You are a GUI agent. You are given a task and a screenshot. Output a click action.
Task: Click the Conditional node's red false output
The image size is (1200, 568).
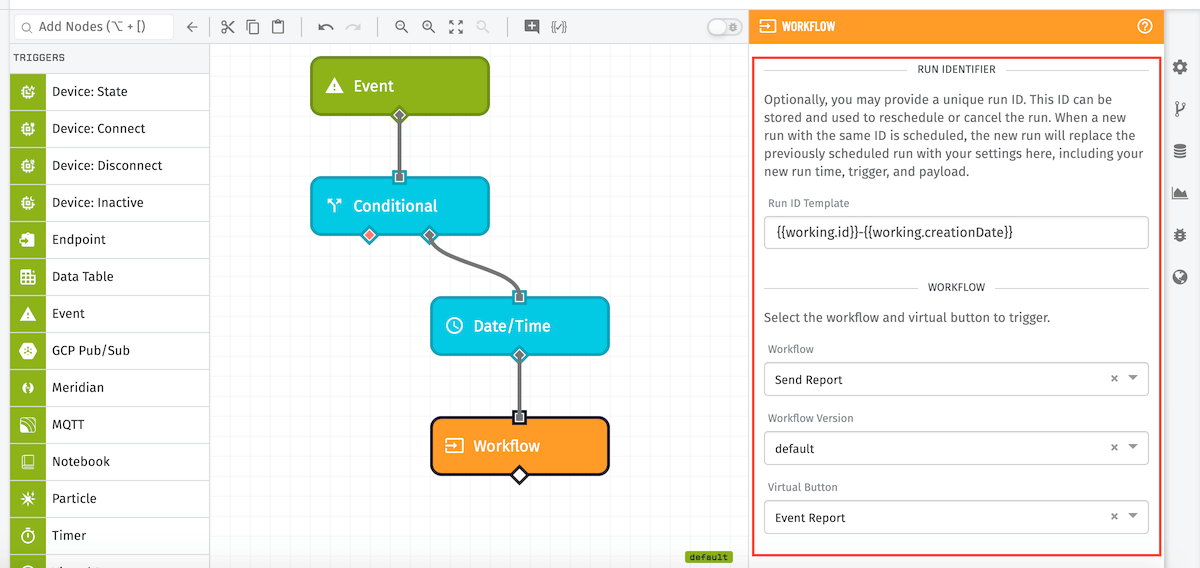369,236
